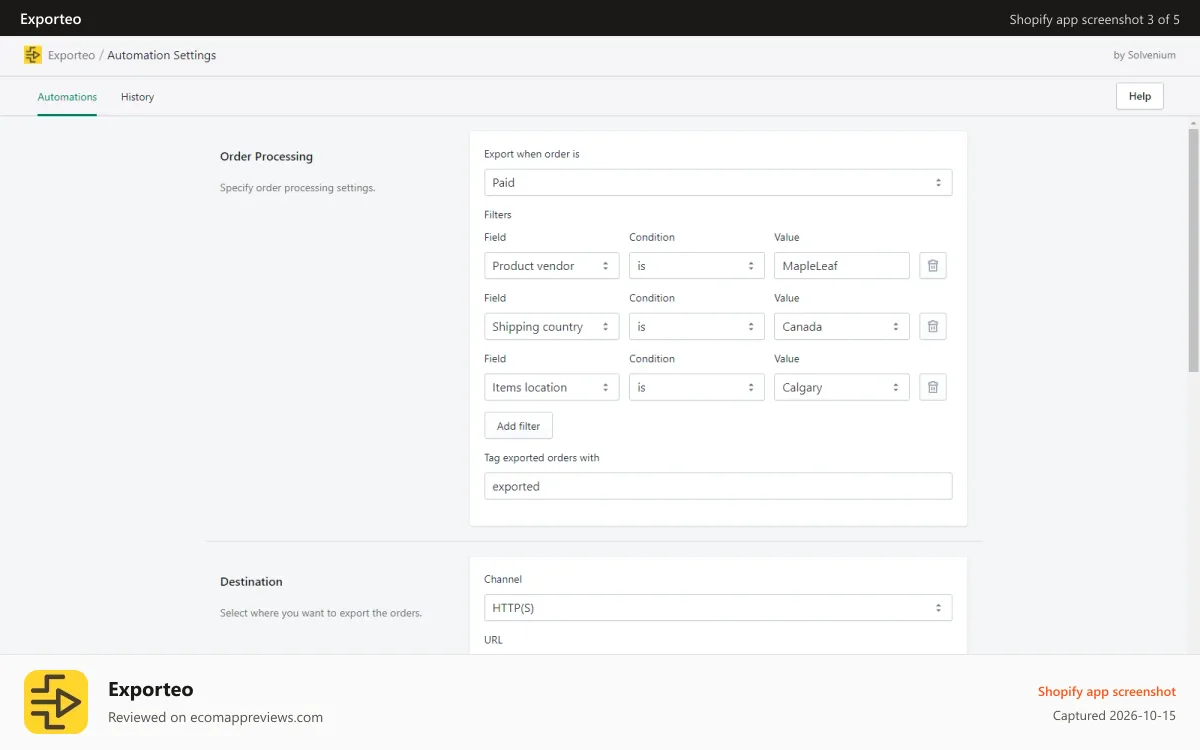Image resolution: width=1200 pixels, height=750 pixels.
Task: Click the 'Filters' label
Action: point(497,214)
